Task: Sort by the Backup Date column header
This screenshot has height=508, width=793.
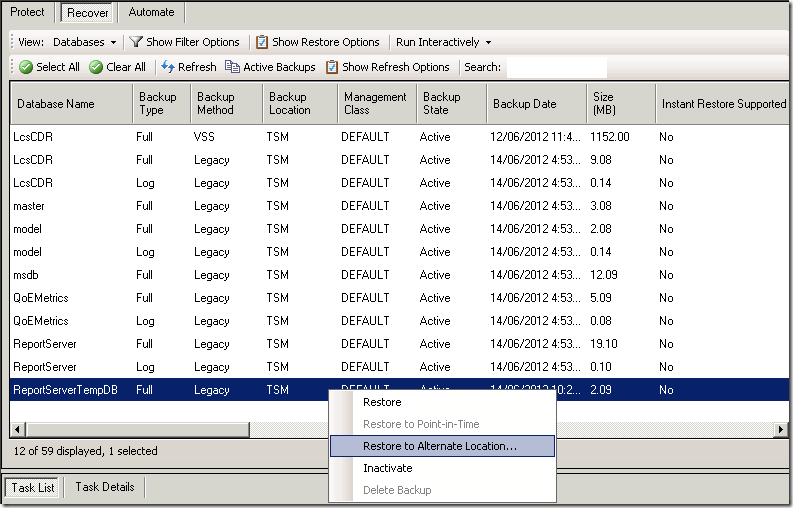Action: (524, 104)
